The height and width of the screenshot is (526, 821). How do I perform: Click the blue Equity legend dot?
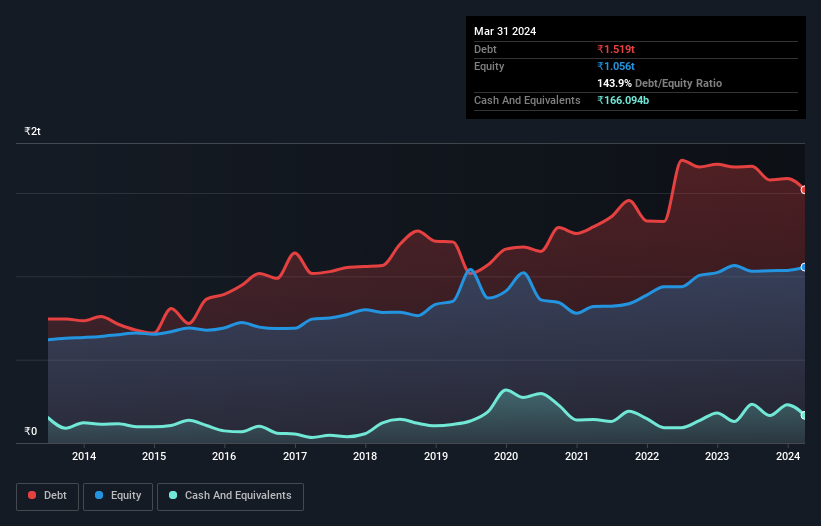point(98,495)
